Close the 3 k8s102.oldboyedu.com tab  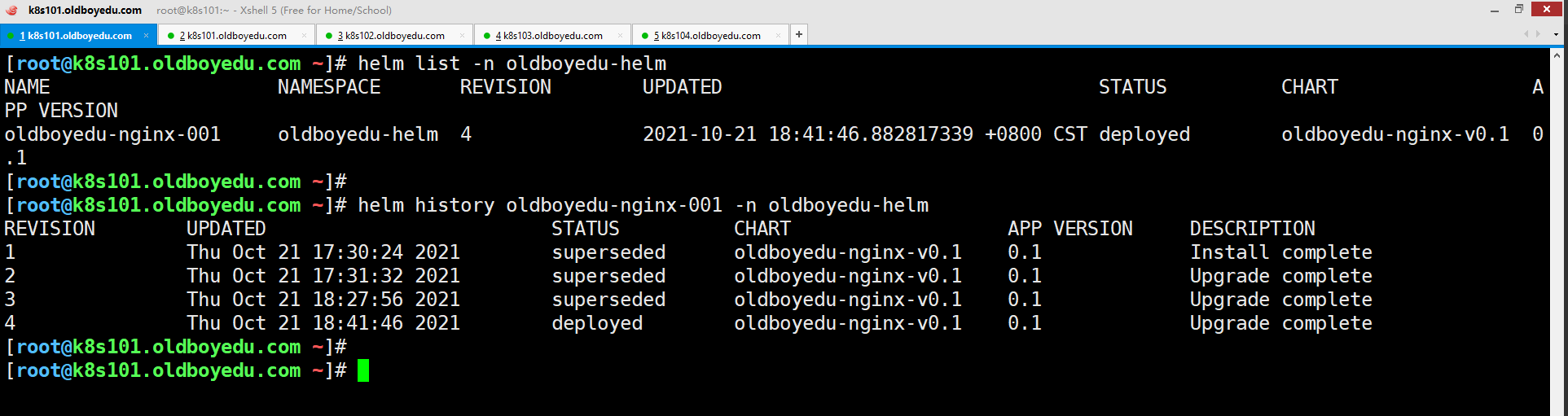coord(462,35)
